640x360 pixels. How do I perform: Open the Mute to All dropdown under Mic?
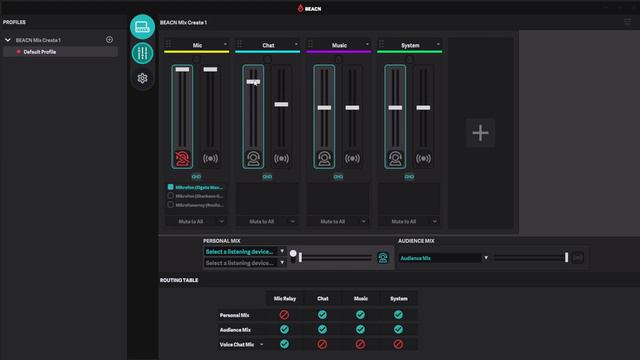pyautogui.click(x=196, y=221)
